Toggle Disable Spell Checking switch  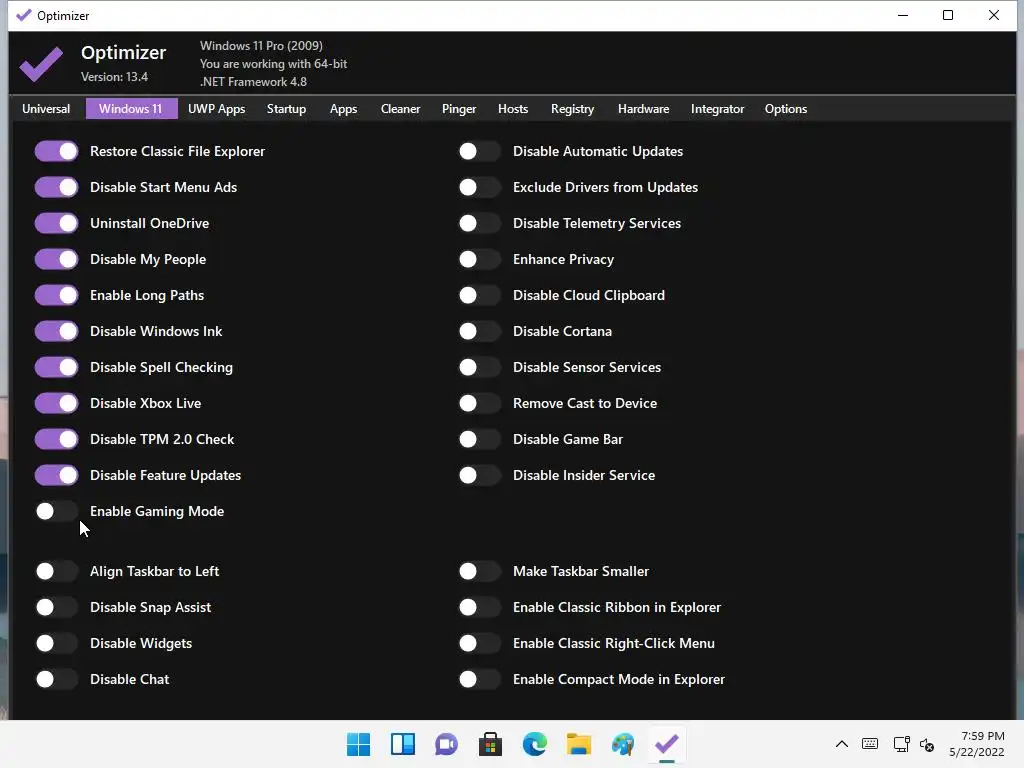pyautogui.click(x=57, y=367)
